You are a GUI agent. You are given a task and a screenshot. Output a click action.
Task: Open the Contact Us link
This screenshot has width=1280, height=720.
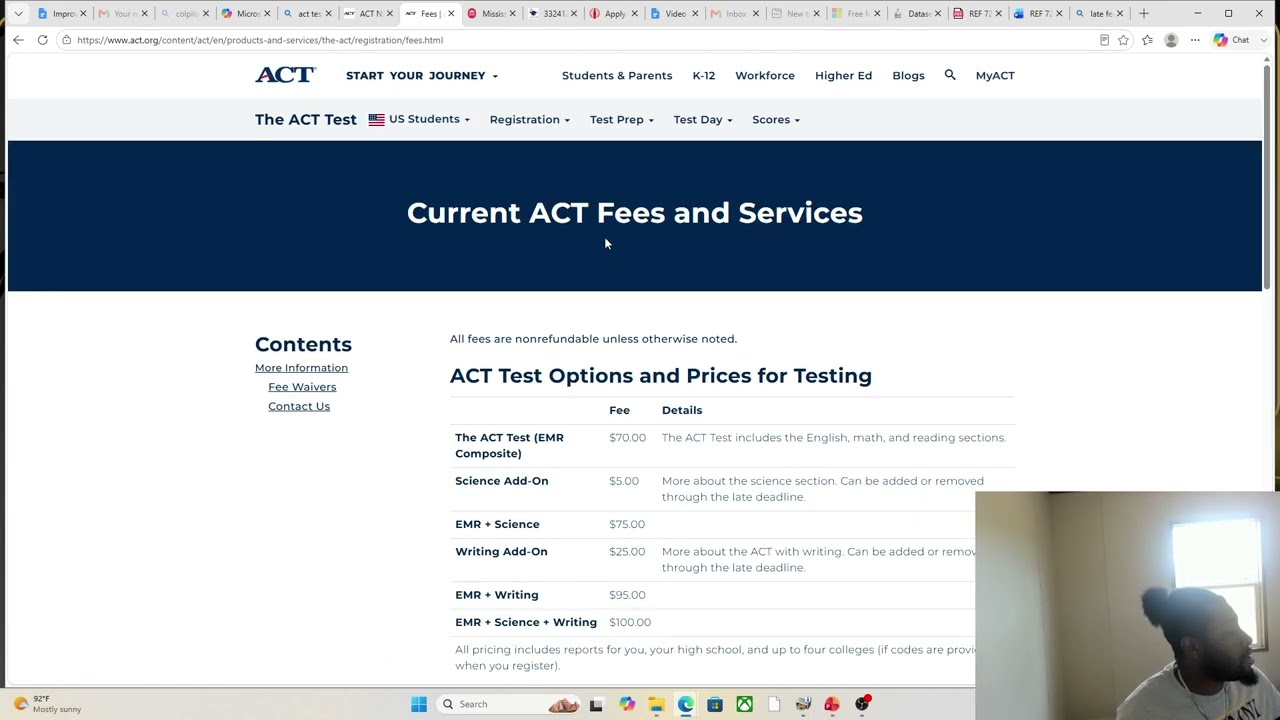click(x=299, y=406)
